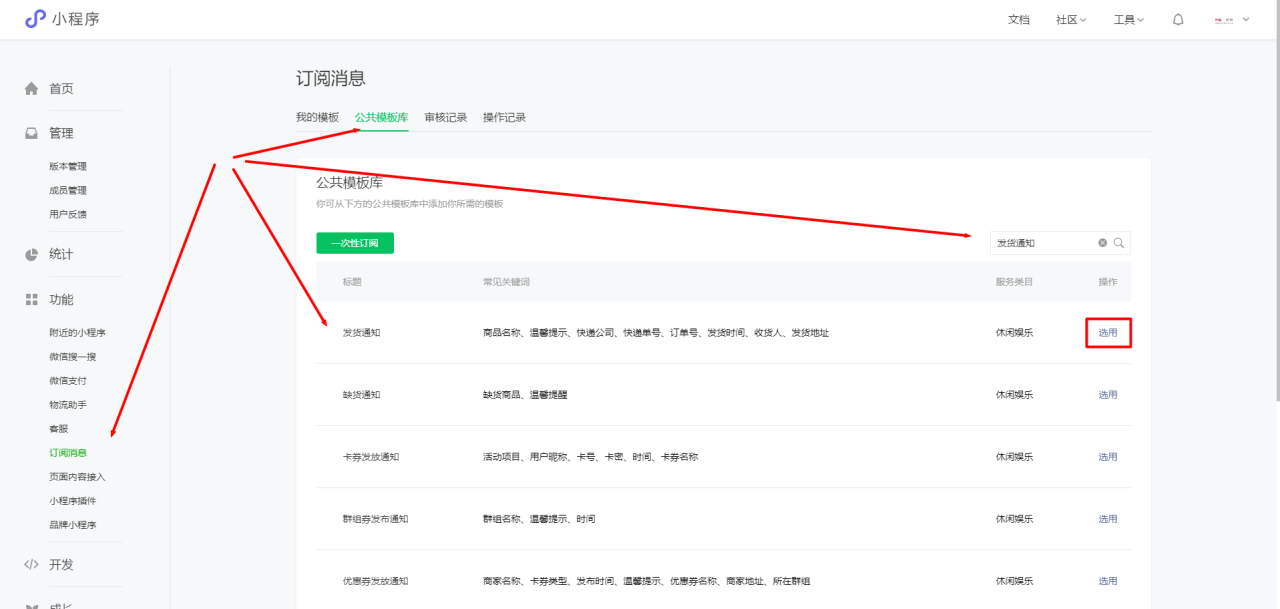Expand the 工具 dropdown menu
Image resolution: width=1280 pixels, height=609 pixels.
[x=1128, y=20]
